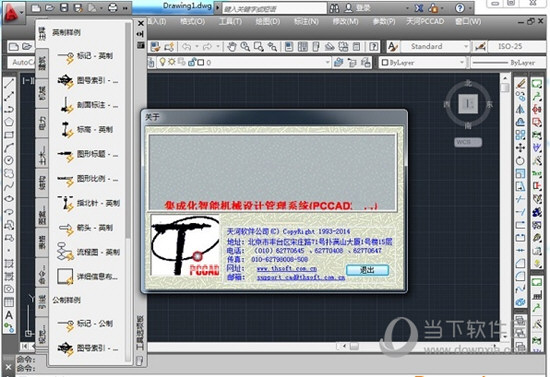Select the Circle tool in Draw toolbar
This screenshot has height=377, width=550.
coord(9,160)
